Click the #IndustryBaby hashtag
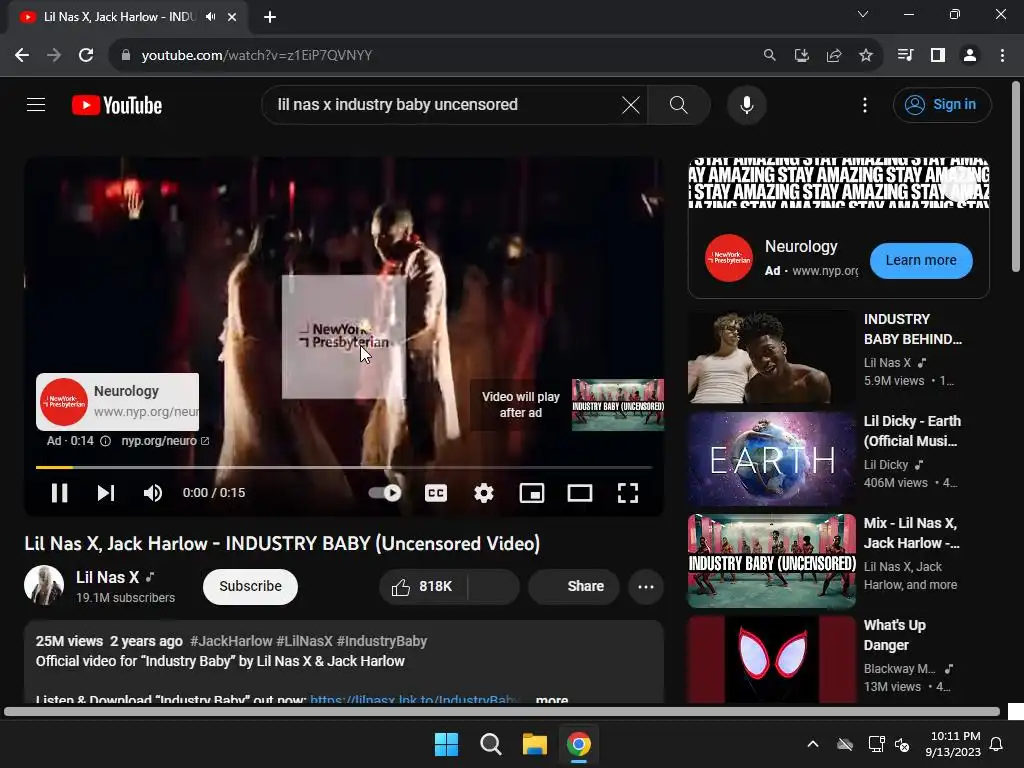This screenshot has height=768, width=1024. [382, 641]
